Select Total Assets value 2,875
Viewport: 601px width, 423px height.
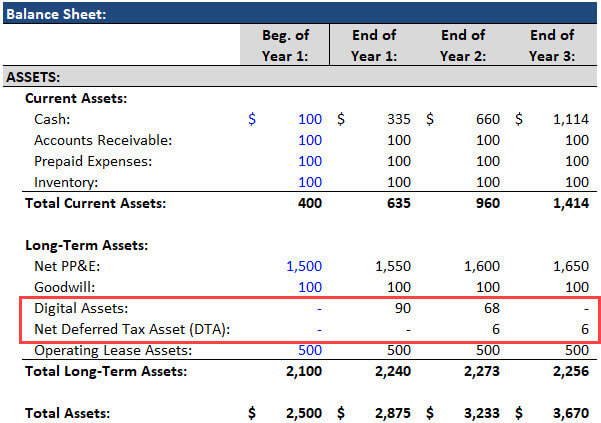pyautogui.click(x=393, y=413)
